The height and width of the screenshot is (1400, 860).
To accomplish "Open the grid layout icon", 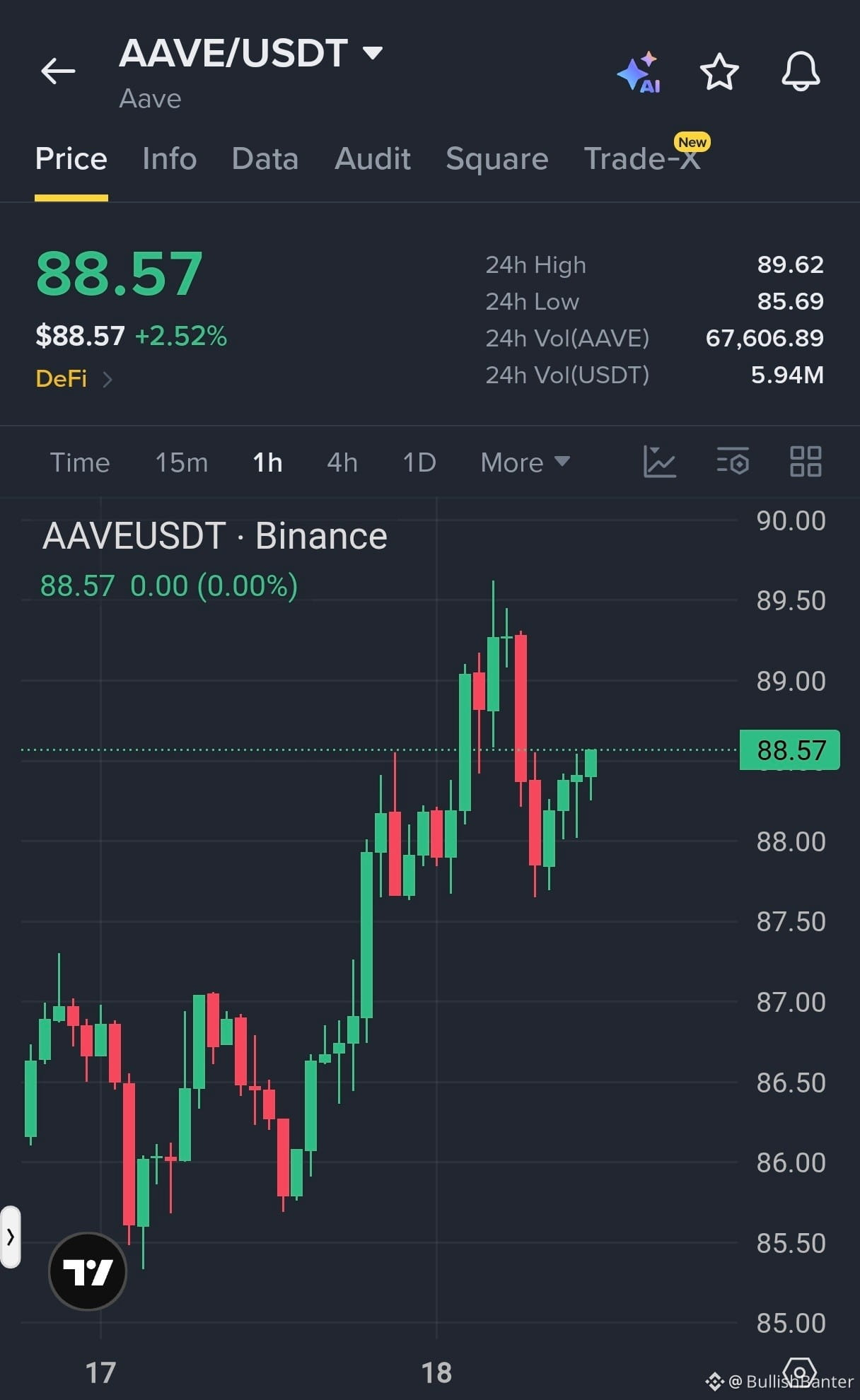I will pos(806,462).
